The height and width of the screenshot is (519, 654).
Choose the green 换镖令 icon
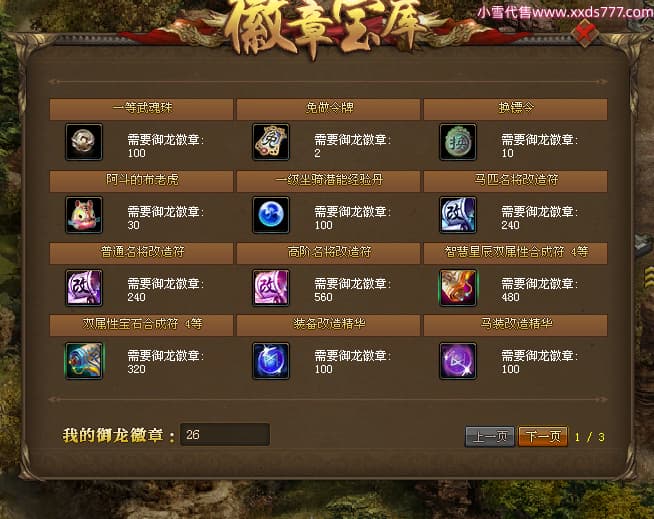pos(458,142)
